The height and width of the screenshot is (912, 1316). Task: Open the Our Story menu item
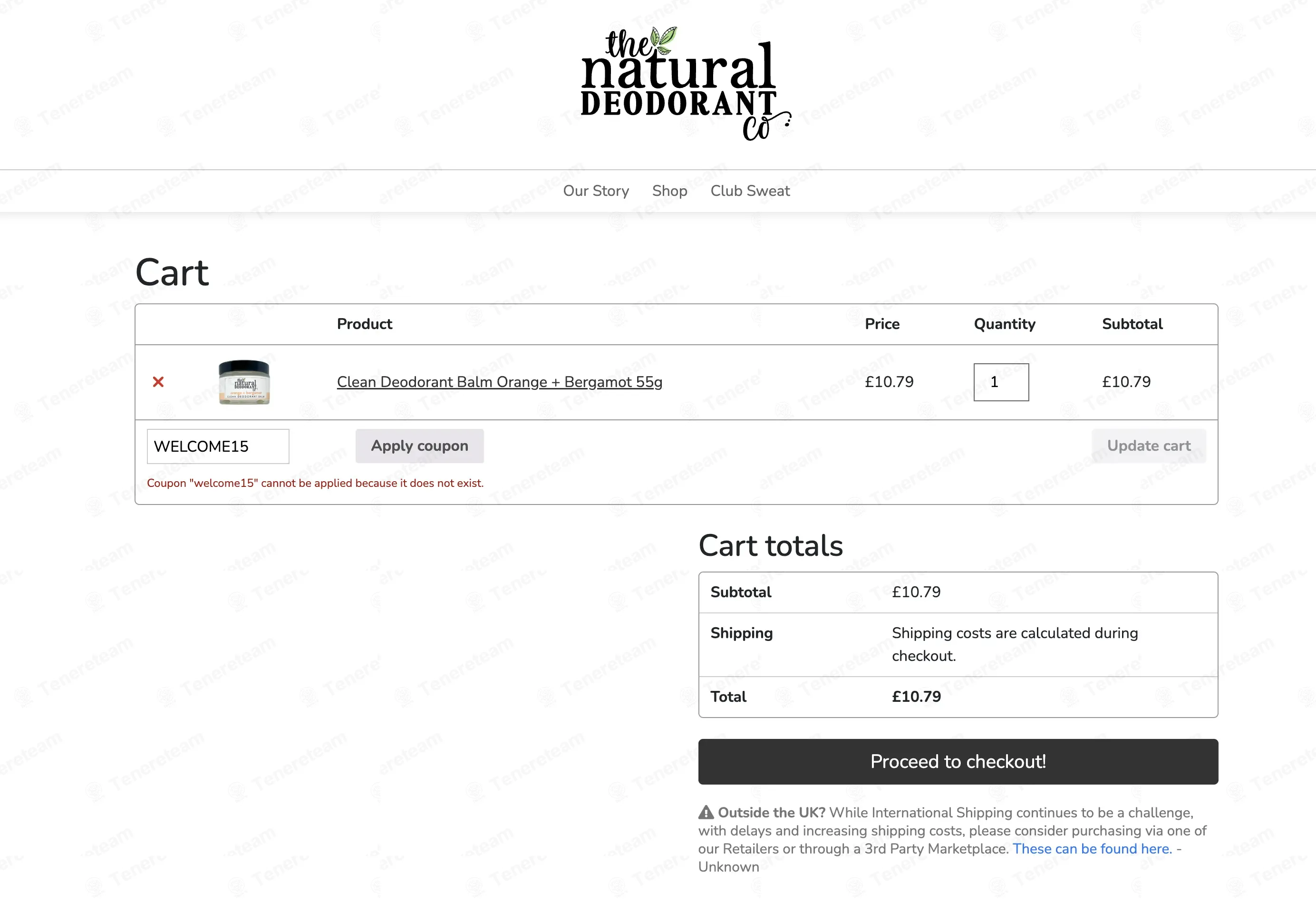[596, 190]
